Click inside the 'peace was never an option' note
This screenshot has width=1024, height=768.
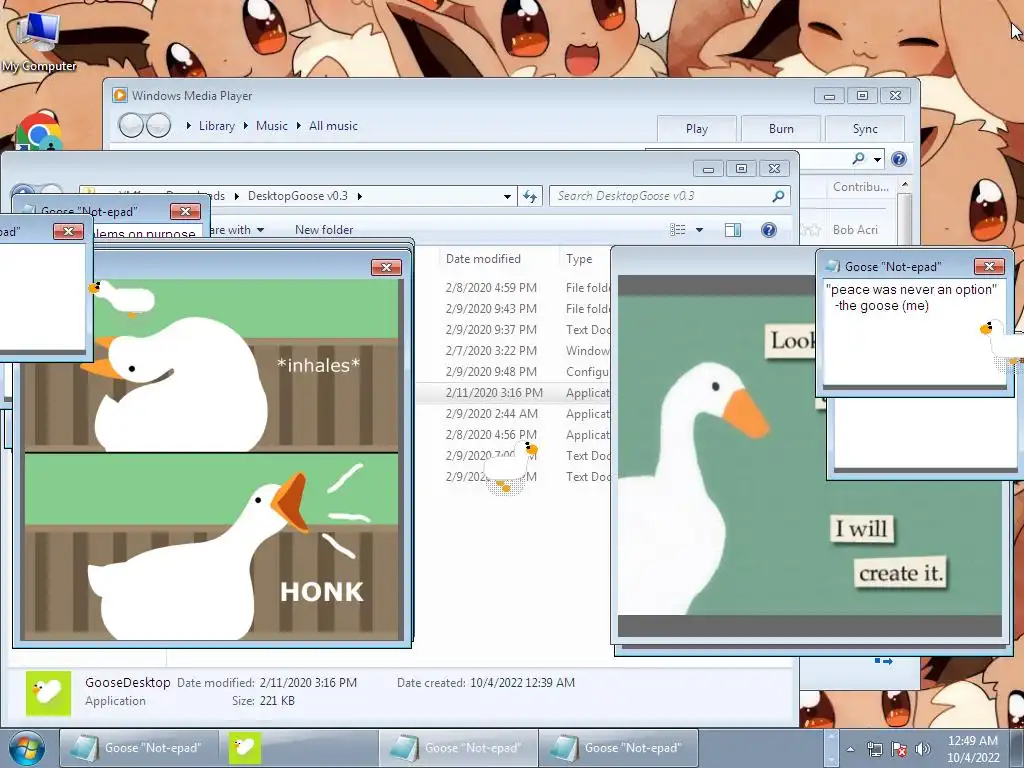coord(912,333)
